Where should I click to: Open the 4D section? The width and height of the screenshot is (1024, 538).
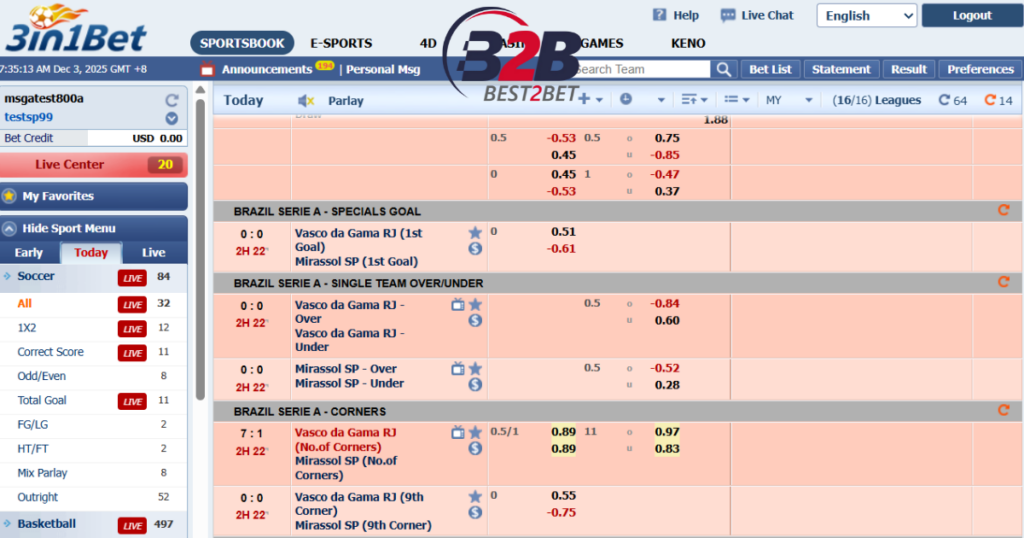click(x=428, y=43)
